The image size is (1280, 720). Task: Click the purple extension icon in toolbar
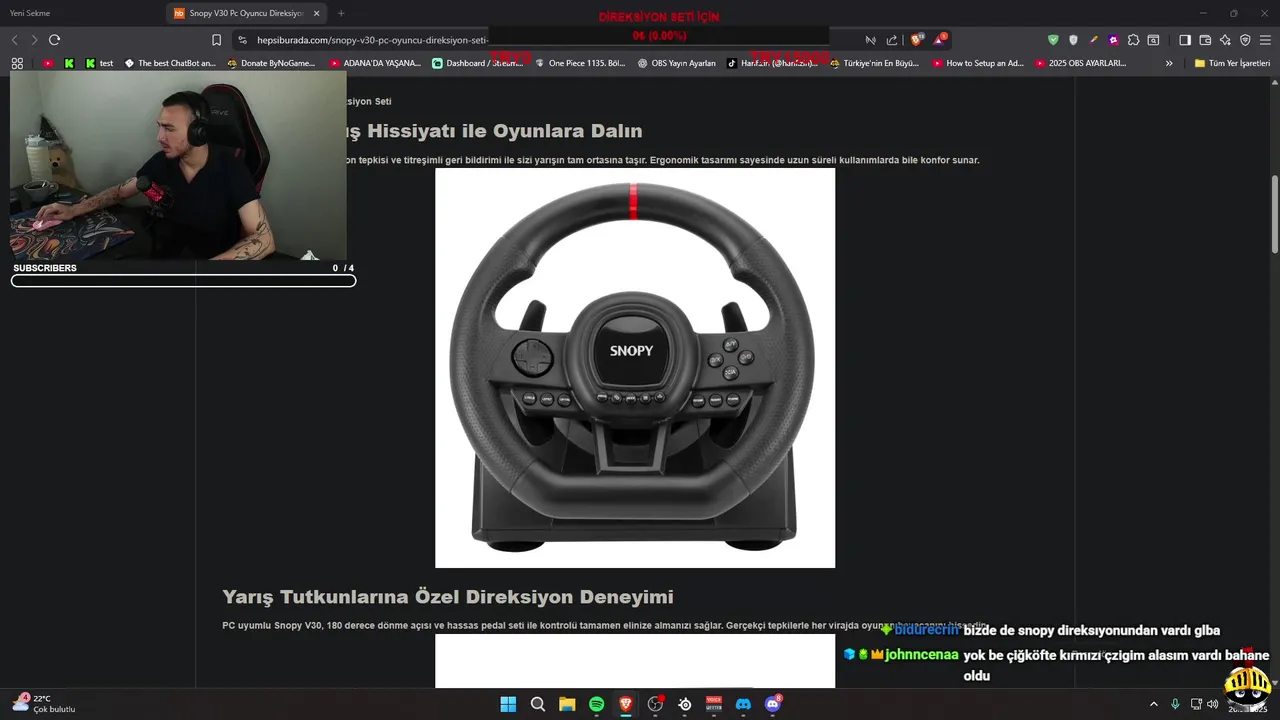point(1113,40)
